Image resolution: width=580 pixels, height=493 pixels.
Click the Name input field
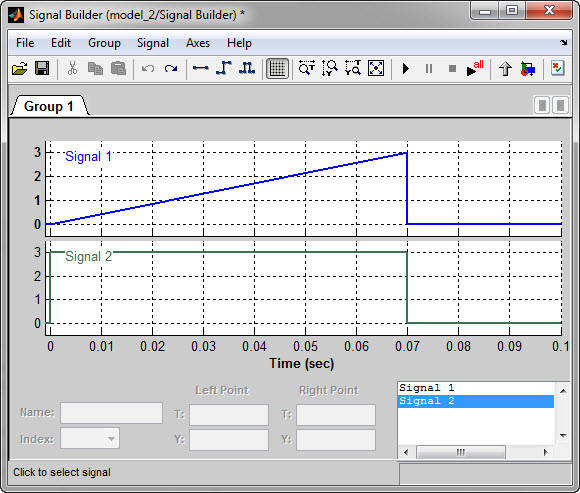pos(111,413)
